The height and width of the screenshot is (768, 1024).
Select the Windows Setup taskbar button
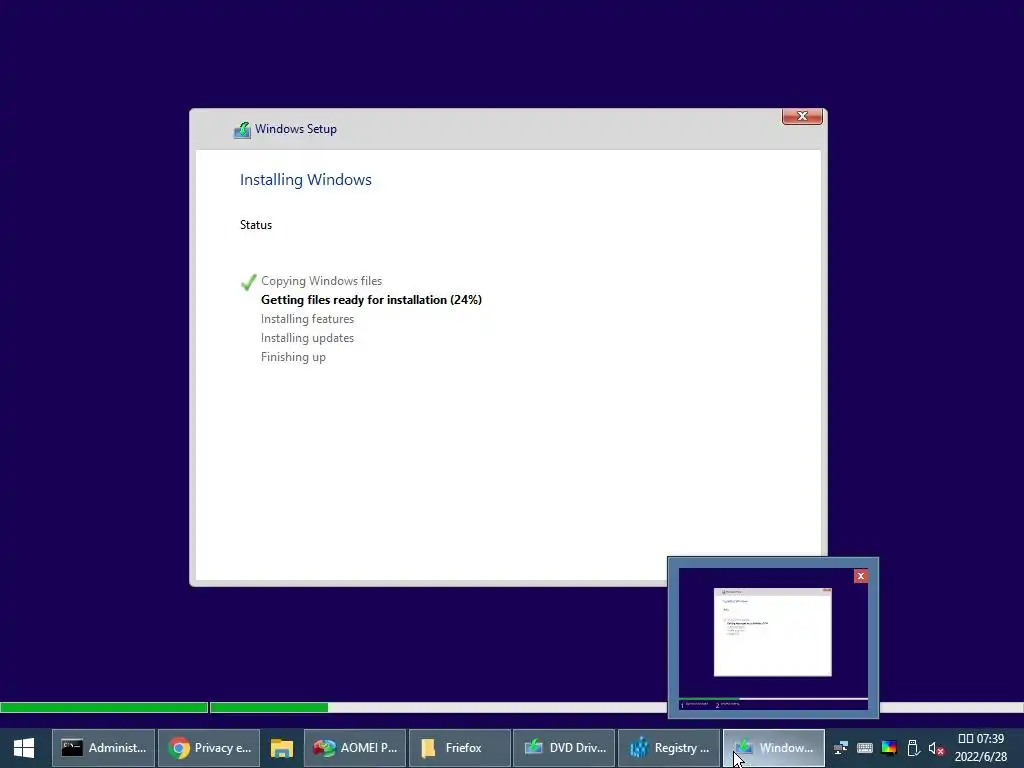774,748
